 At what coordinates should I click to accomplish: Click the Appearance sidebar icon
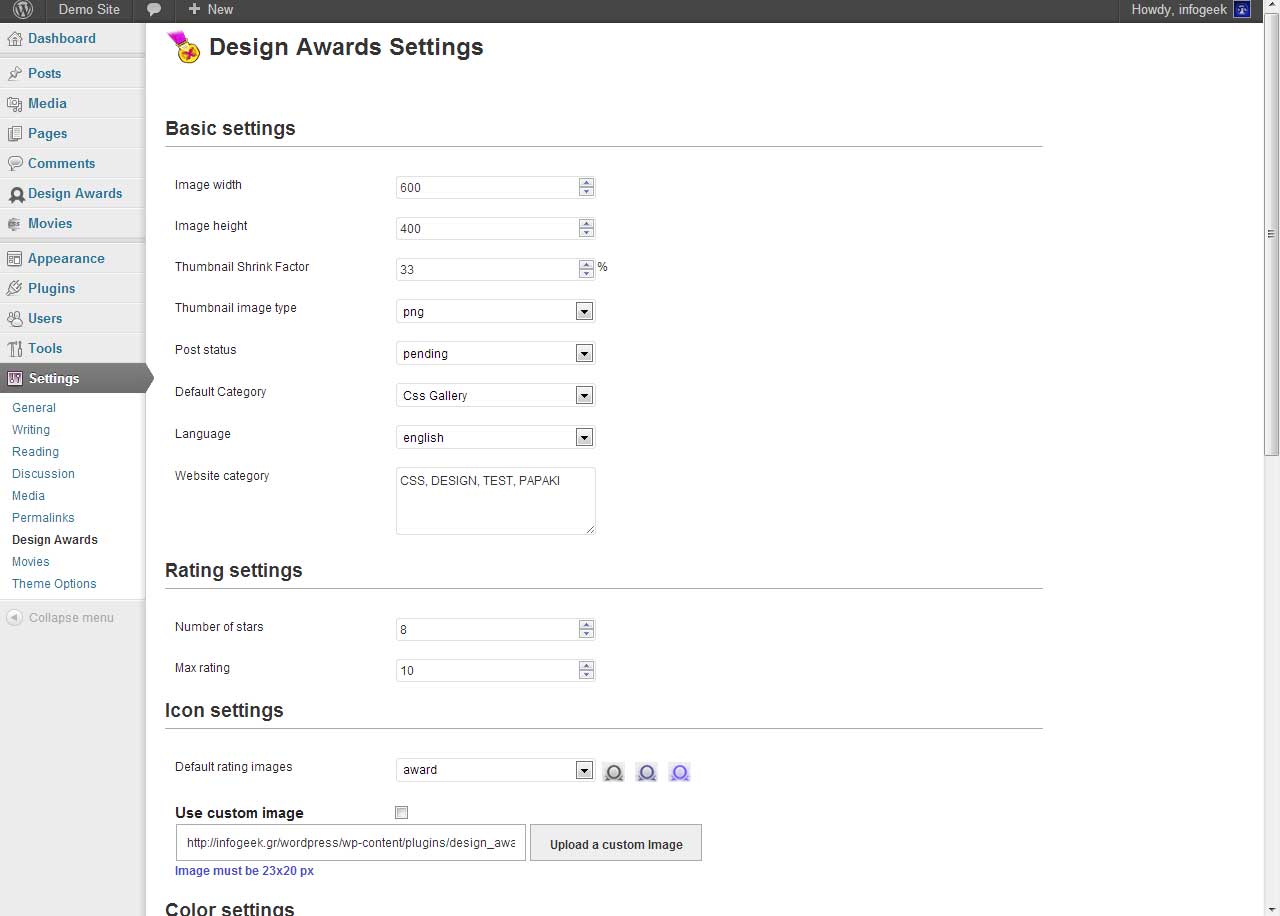coord(15,259)
